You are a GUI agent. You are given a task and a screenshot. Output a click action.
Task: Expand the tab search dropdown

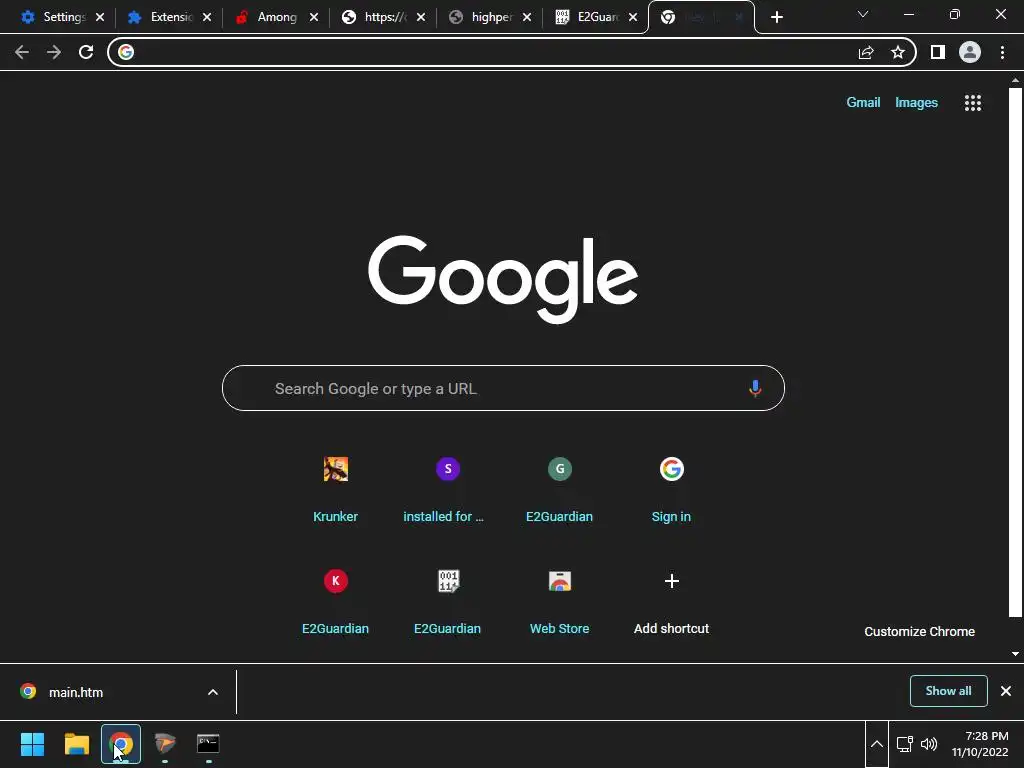[x=863, y=14]
